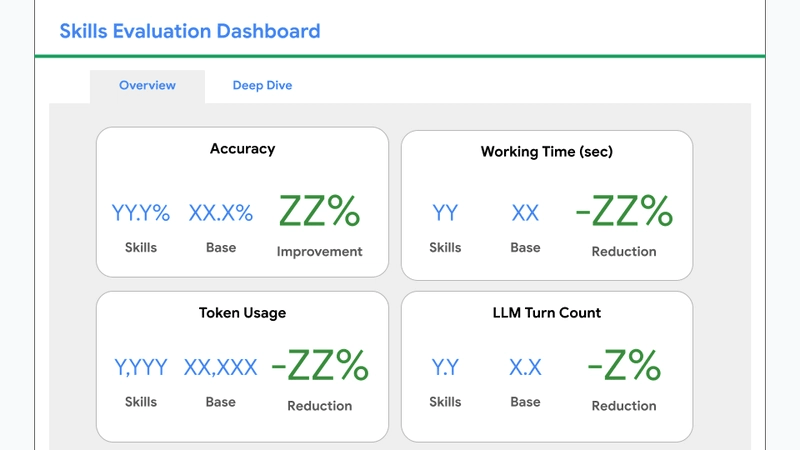Select the Accuracy card heading
Viewport: 800px width, 450px height.
(242, 149)
